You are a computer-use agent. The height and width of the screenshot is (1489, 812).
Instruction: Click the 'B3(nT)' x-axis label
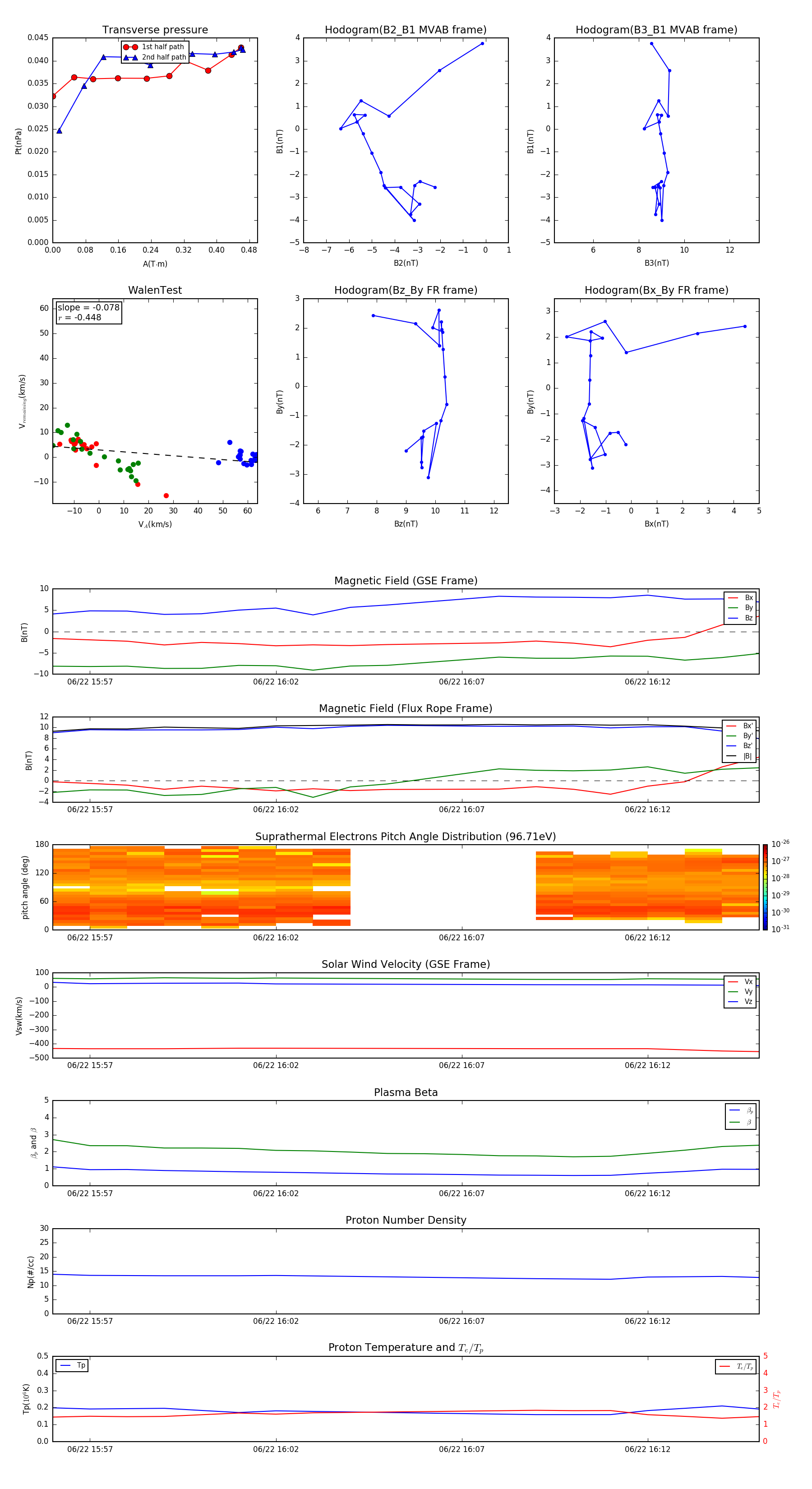tap(656, 263)
